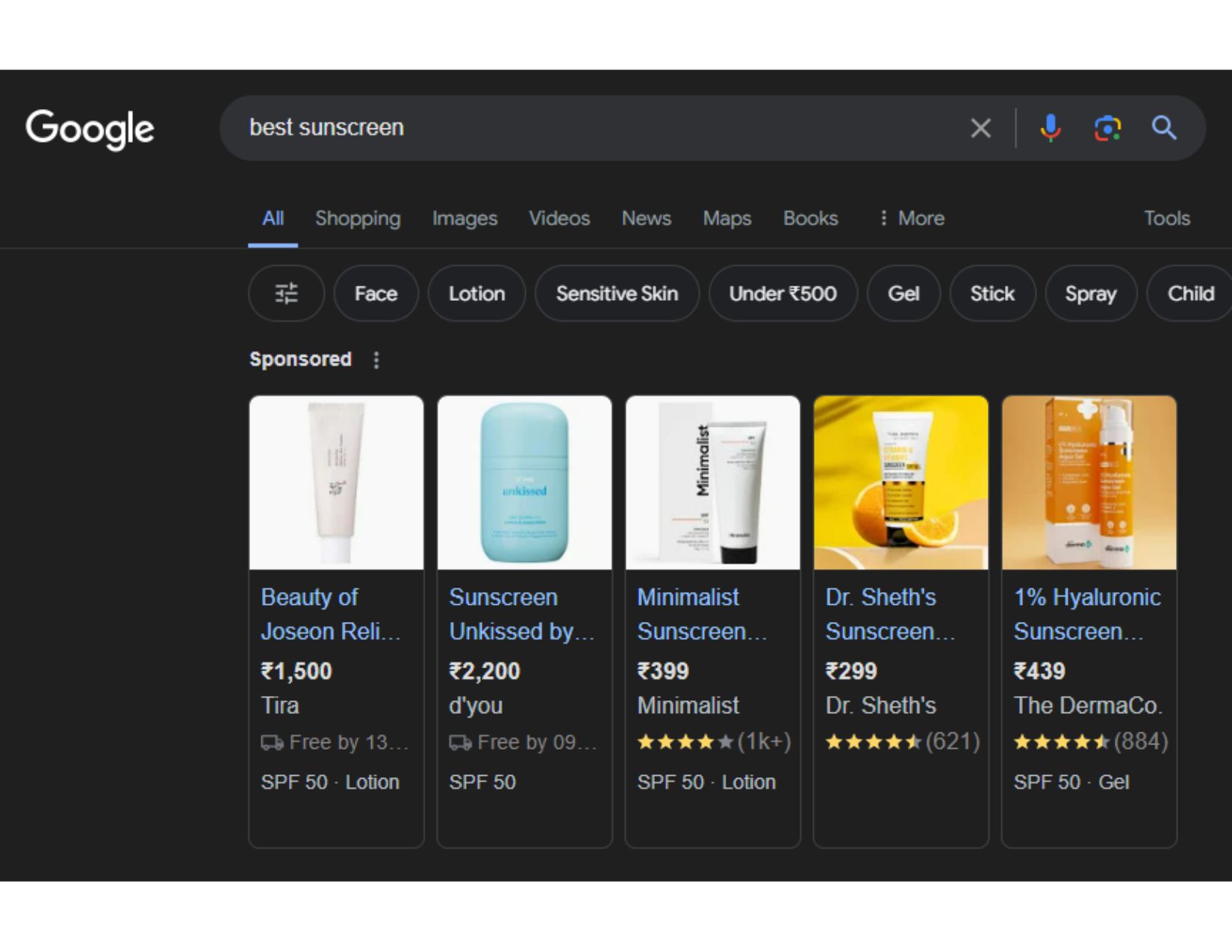Open the Sponsored three-dot options menu
Screen dimensions: 1232x952
coord(376,359)
